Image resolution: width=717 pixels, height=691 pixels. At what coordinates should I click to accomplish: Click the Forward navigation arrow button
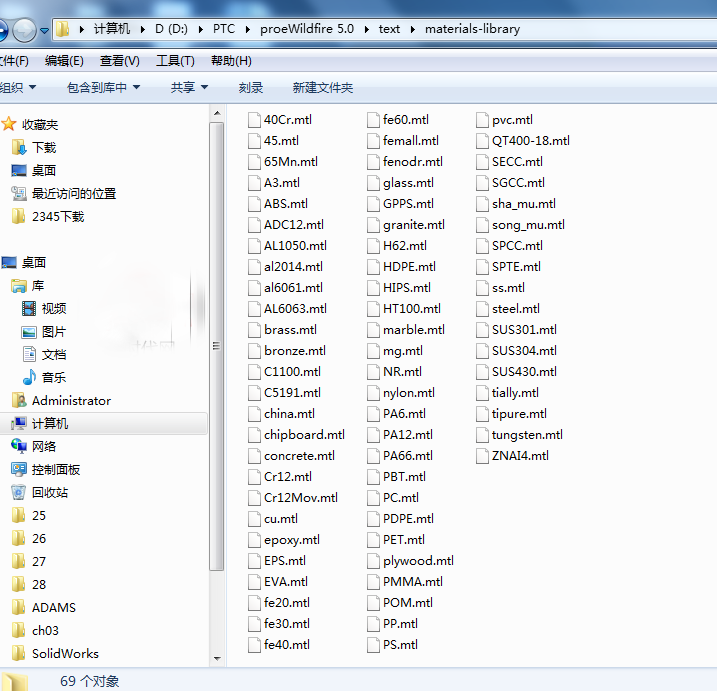point(24,30)
